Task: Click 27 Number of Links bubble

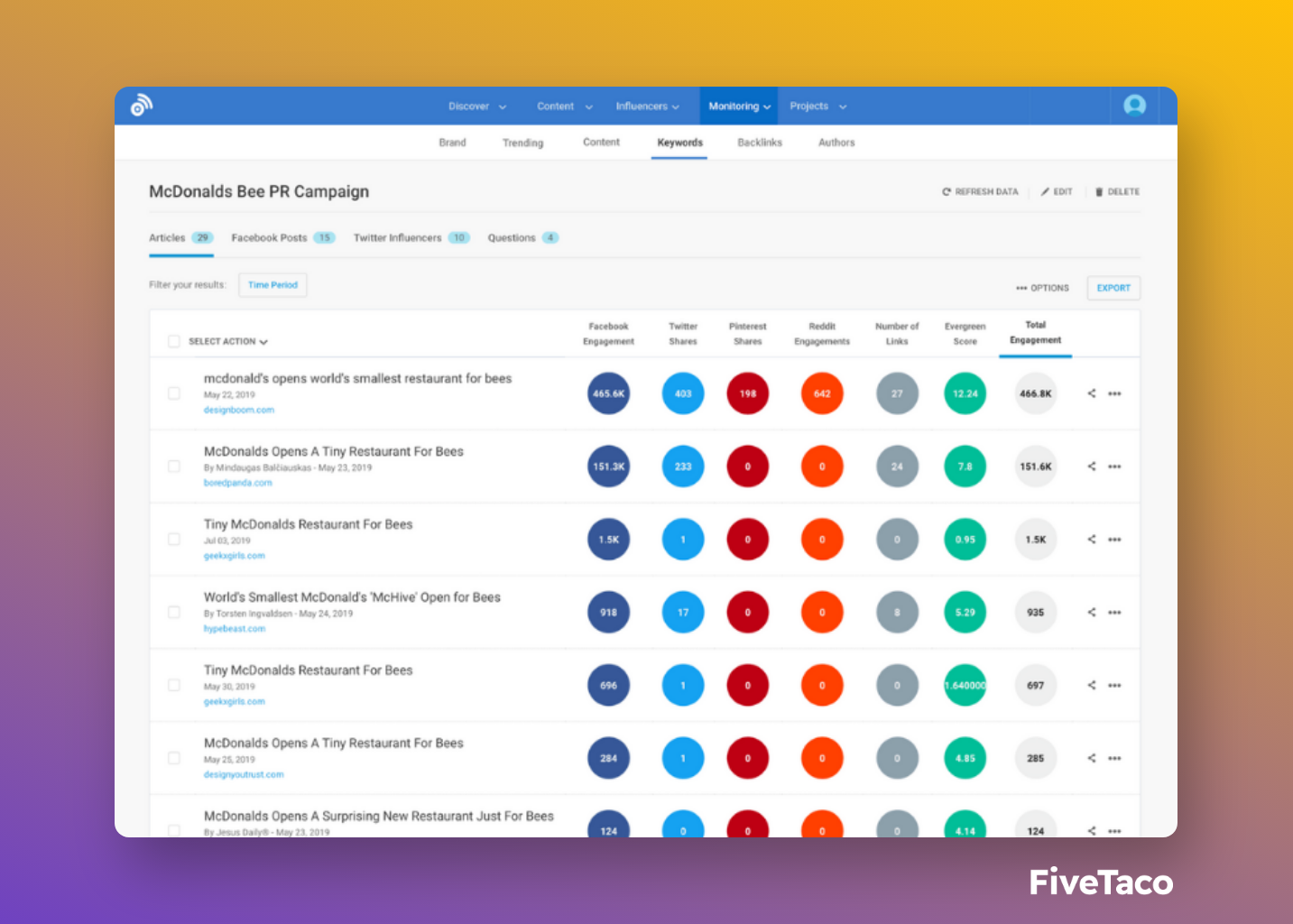Action: 897,393
